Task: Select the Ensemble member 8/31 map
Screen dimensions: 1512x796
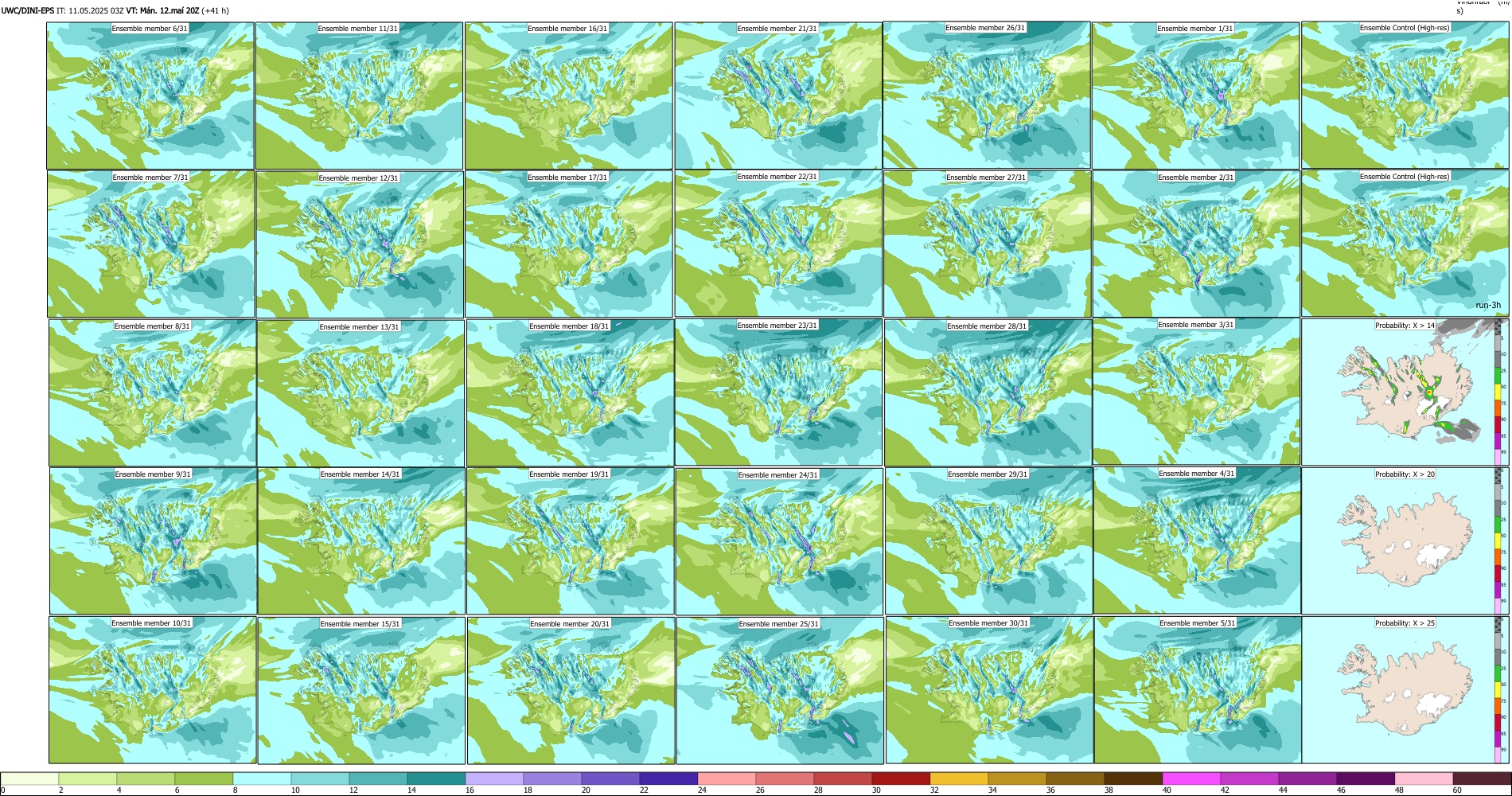Action: click(x=152, y=393)
